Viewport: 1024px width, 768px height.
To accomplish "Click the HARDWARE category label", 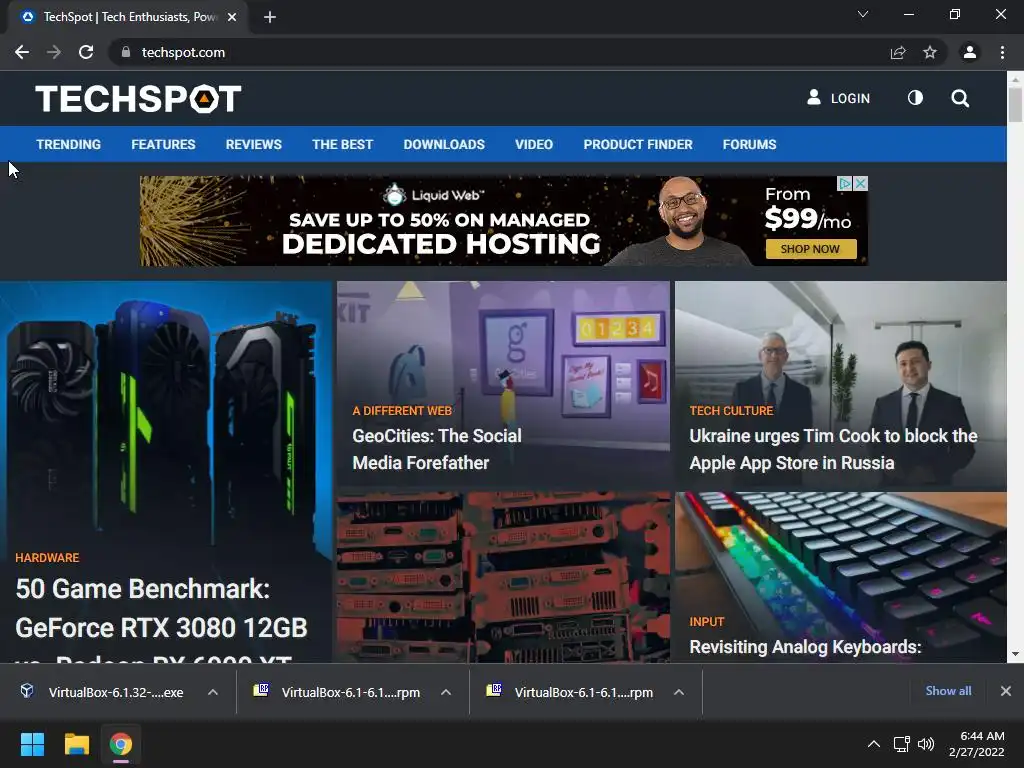I will (x=47, y=558).
